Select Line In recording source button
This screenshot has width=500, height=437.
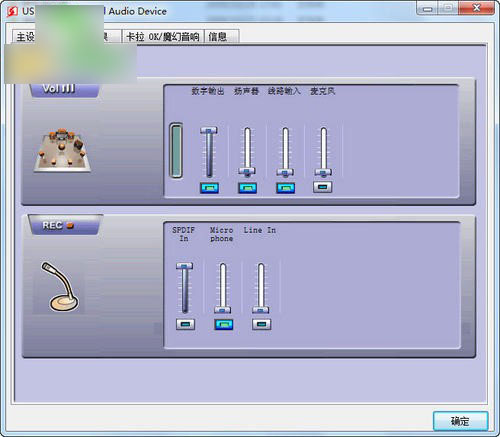click(x=262, y=324)
